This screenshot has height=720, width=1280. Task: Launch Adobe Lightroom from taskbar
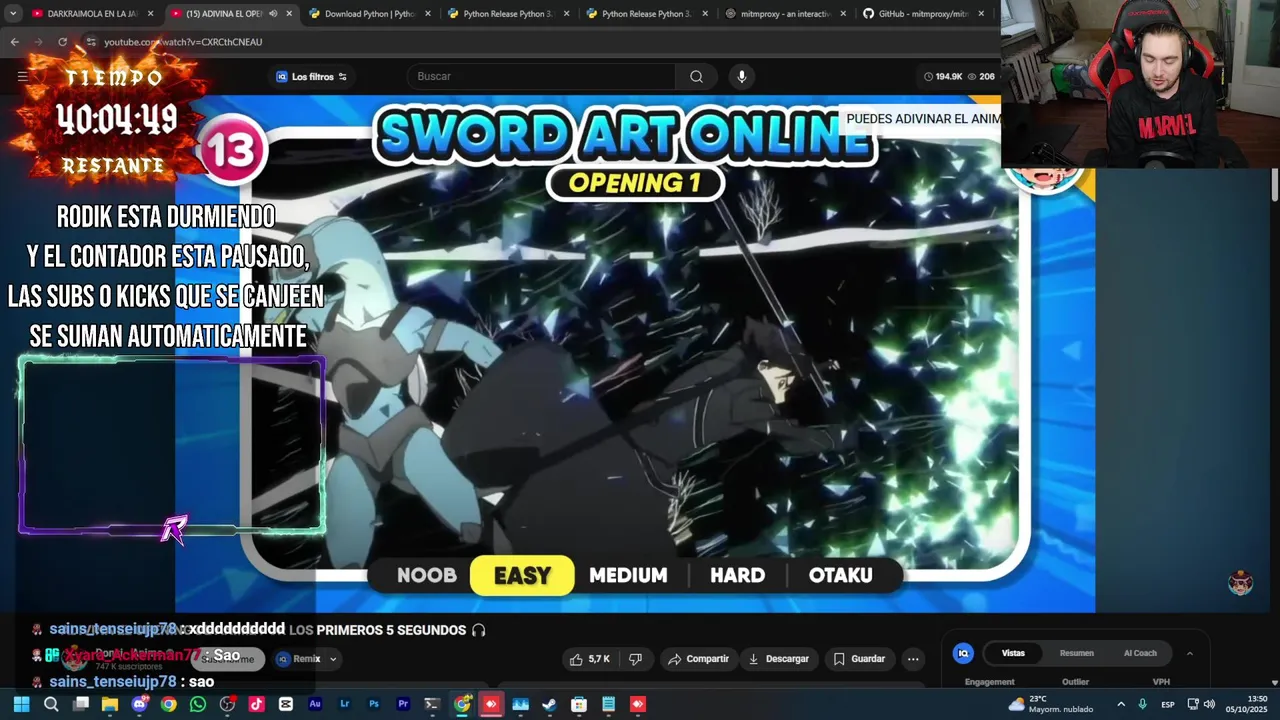pyautogui.click(x=344, y=704)
